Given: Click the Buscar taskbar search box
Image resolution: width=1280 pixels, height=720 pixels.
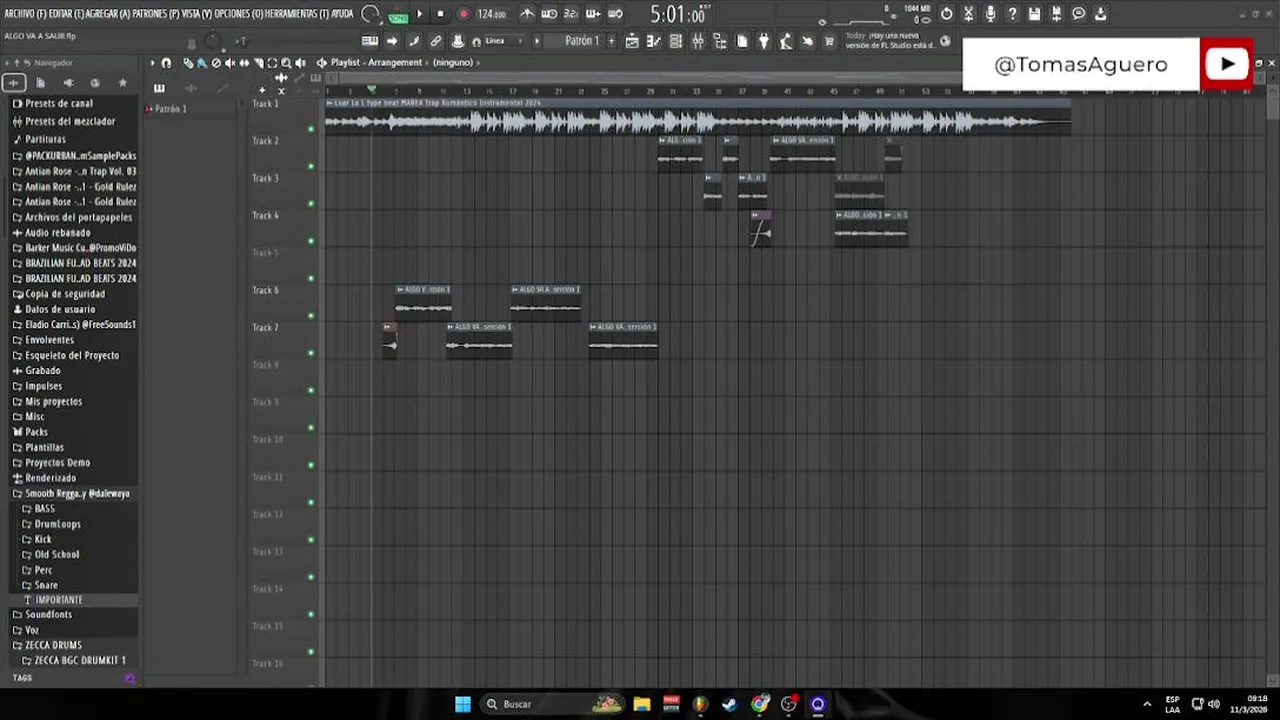Looking at the screenshot, I should 552,704.
